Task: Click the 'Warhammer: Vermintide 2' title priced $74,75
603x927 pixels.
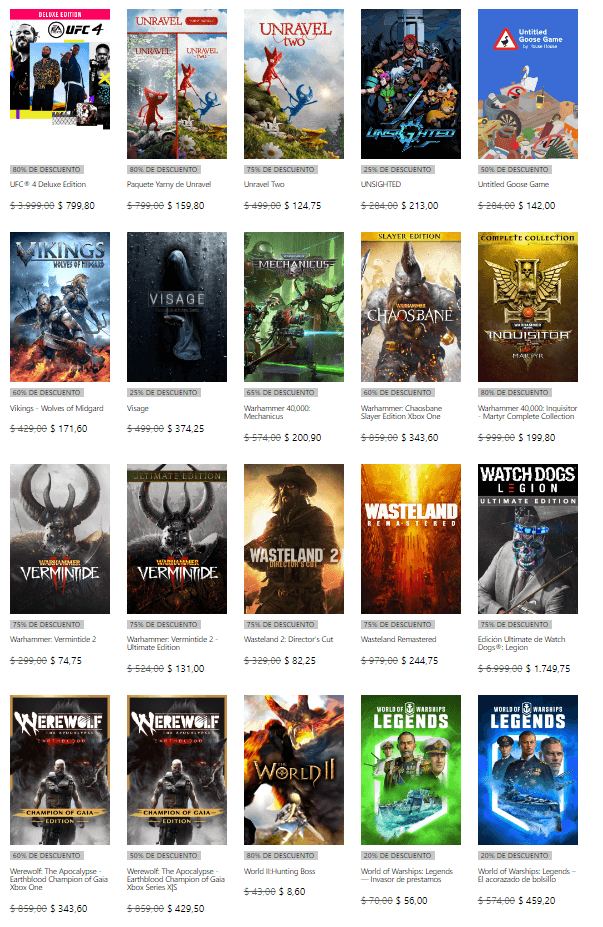Action: (53, 639)
